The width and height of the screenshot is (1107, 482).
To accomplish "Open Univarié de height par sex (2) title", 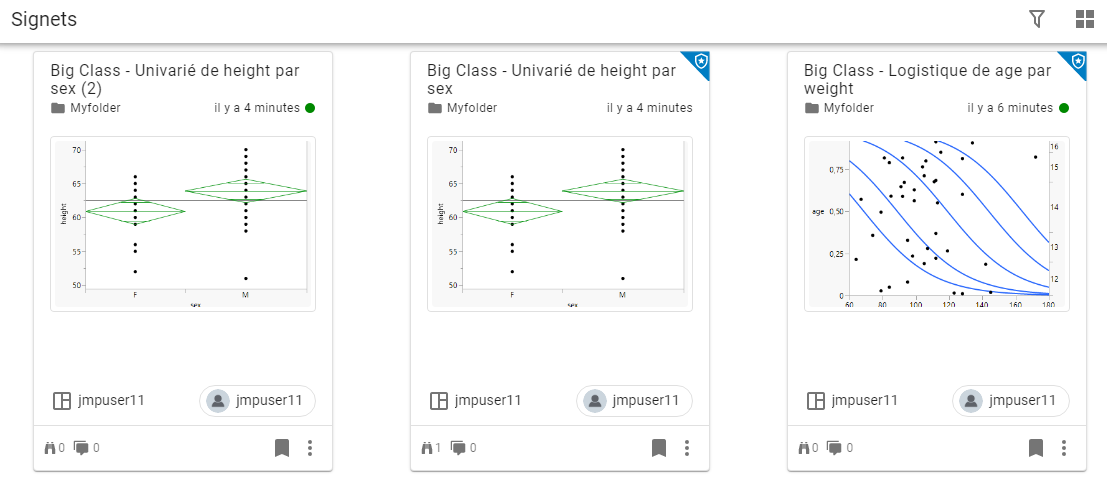I will (175, 79).
